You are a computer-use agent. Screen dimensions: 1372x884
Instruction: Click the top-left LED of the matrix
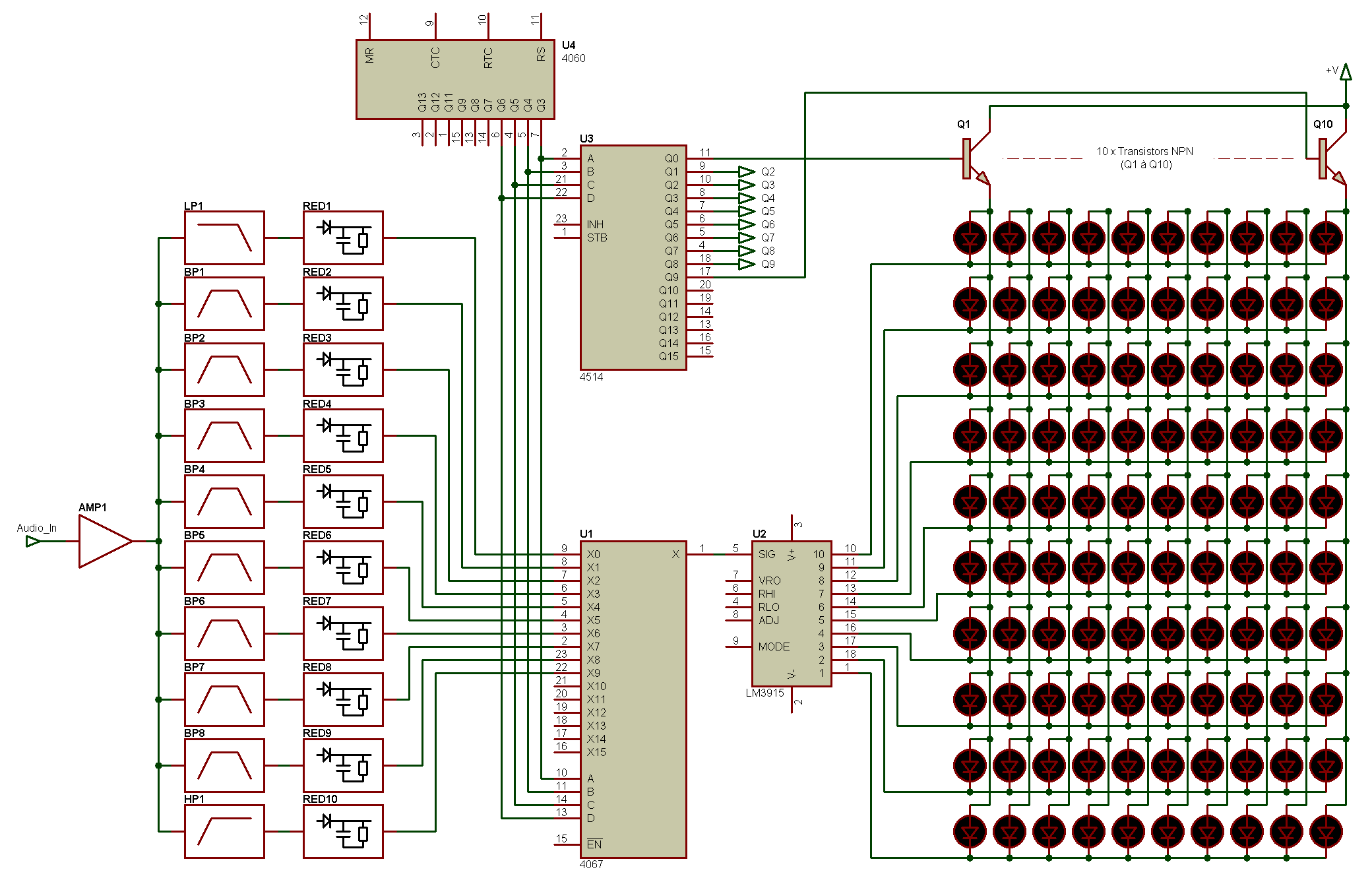tap(970, 237)
